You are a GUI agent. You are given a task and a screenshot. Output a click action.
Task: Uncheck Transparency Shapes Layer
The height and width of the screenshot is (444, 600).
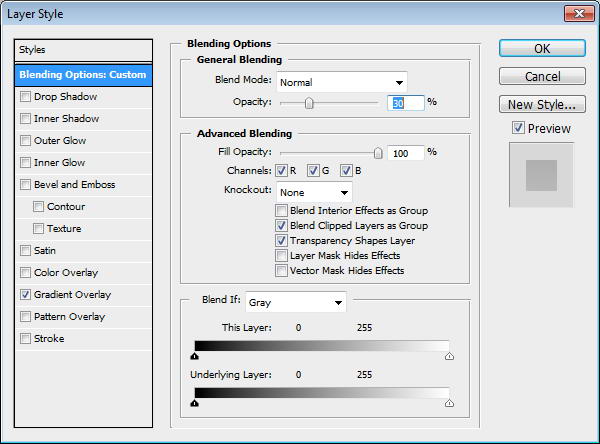coord(281,240)
